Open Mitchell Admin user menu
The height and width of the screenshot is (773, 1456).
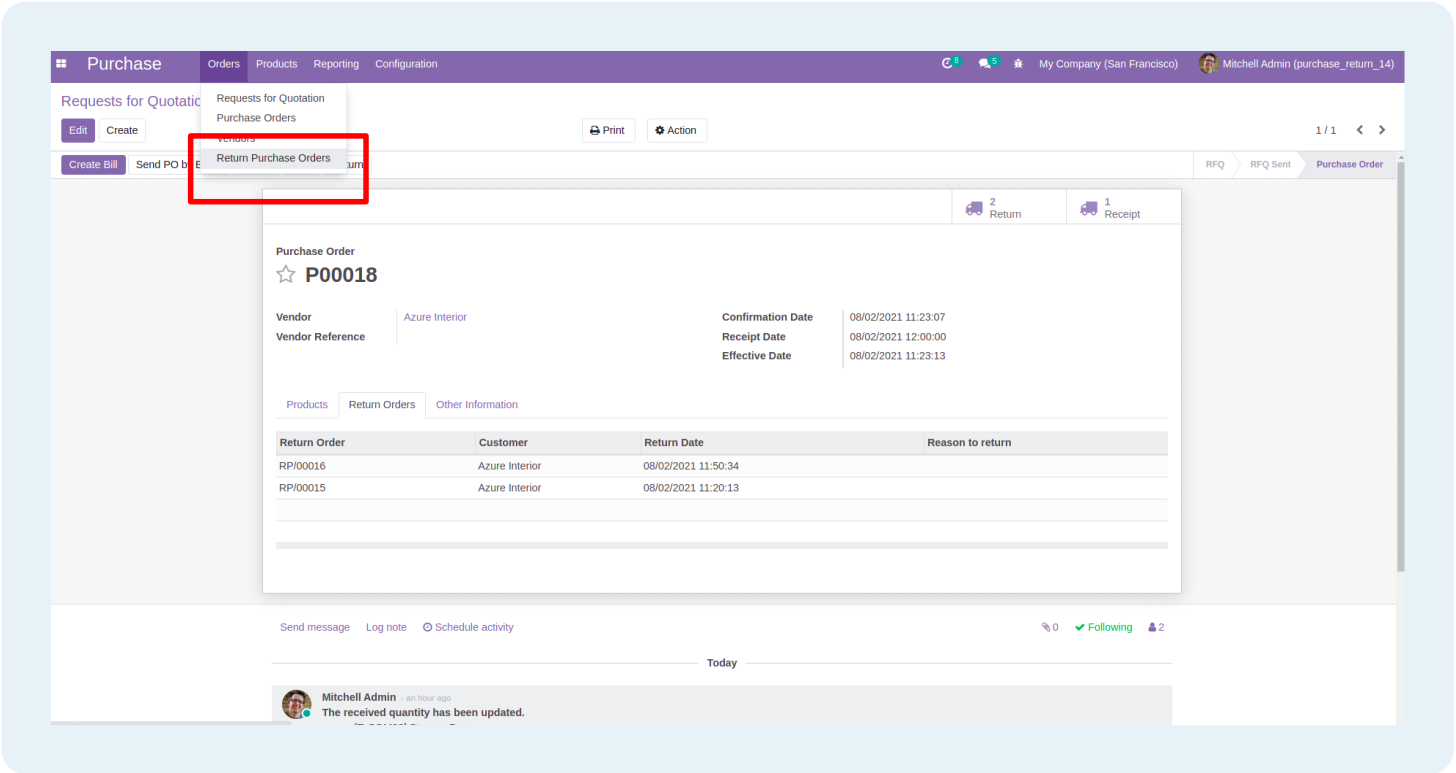pyautogui.click(x=1296, y=64)
